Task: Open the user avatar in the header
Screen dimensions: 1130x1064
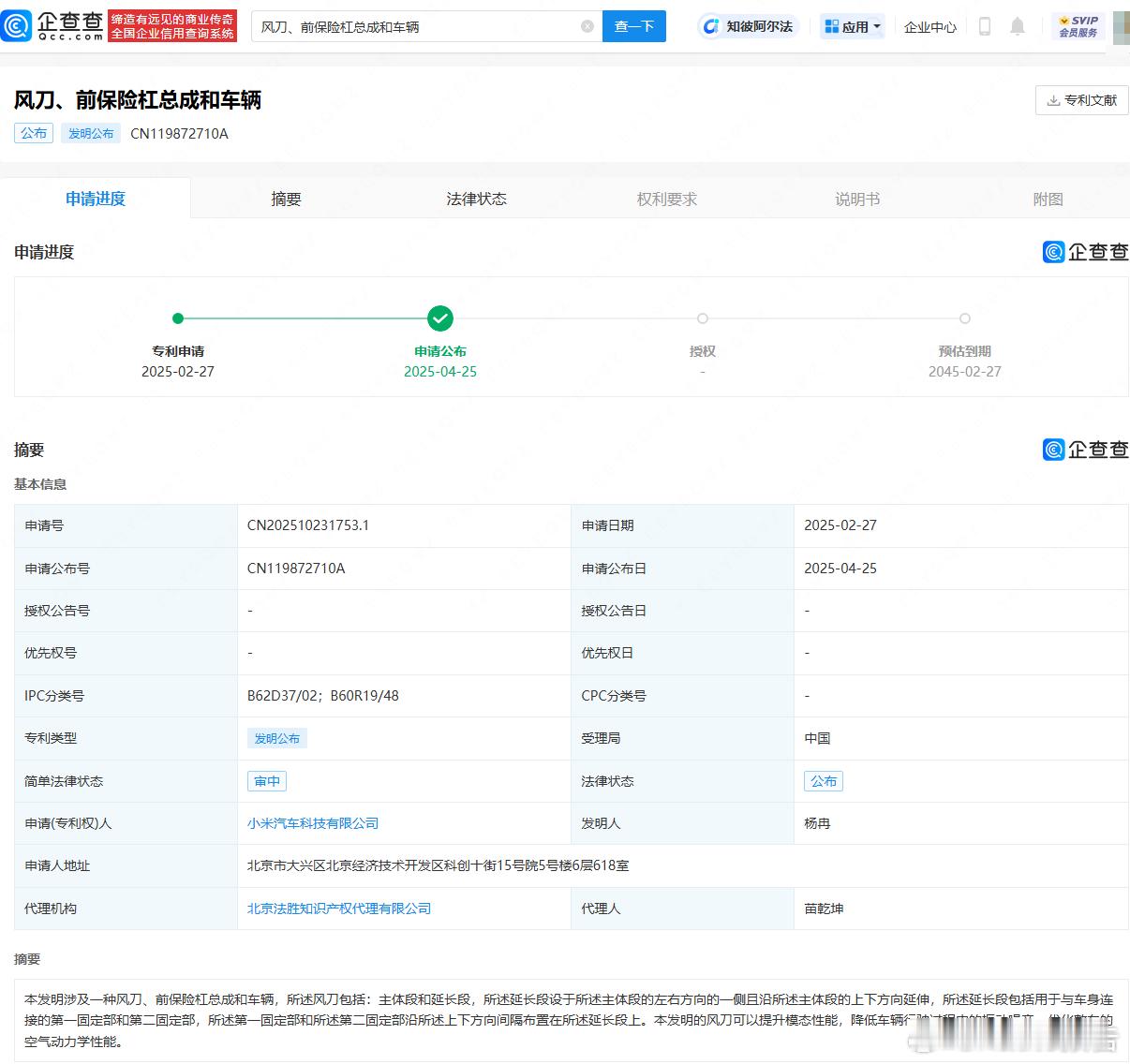Action: [1121, 26]
